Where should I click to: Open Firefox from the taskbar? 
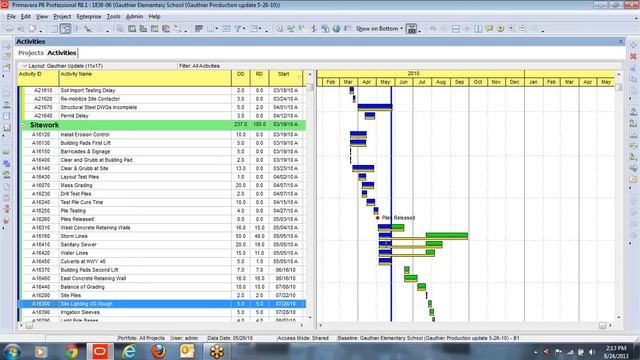point(158,351)
